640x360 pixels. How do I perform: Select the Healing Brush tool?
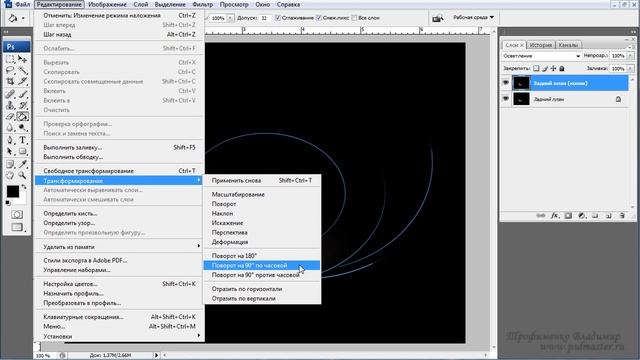pyautogui.click(x=10, y=94)
